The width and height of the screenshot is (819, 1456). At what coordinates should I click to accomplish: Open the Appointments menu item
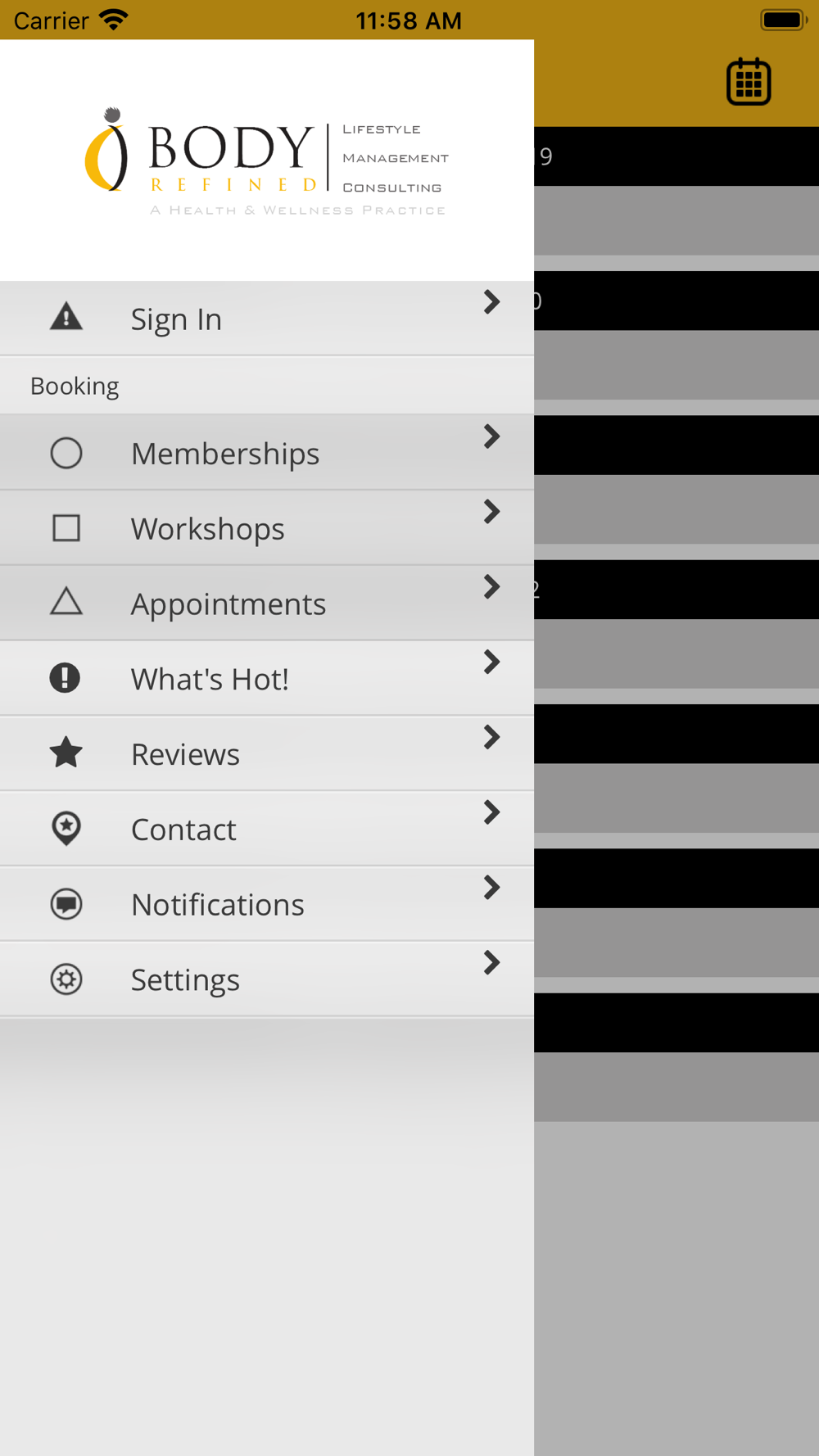(x=267, y=604)
